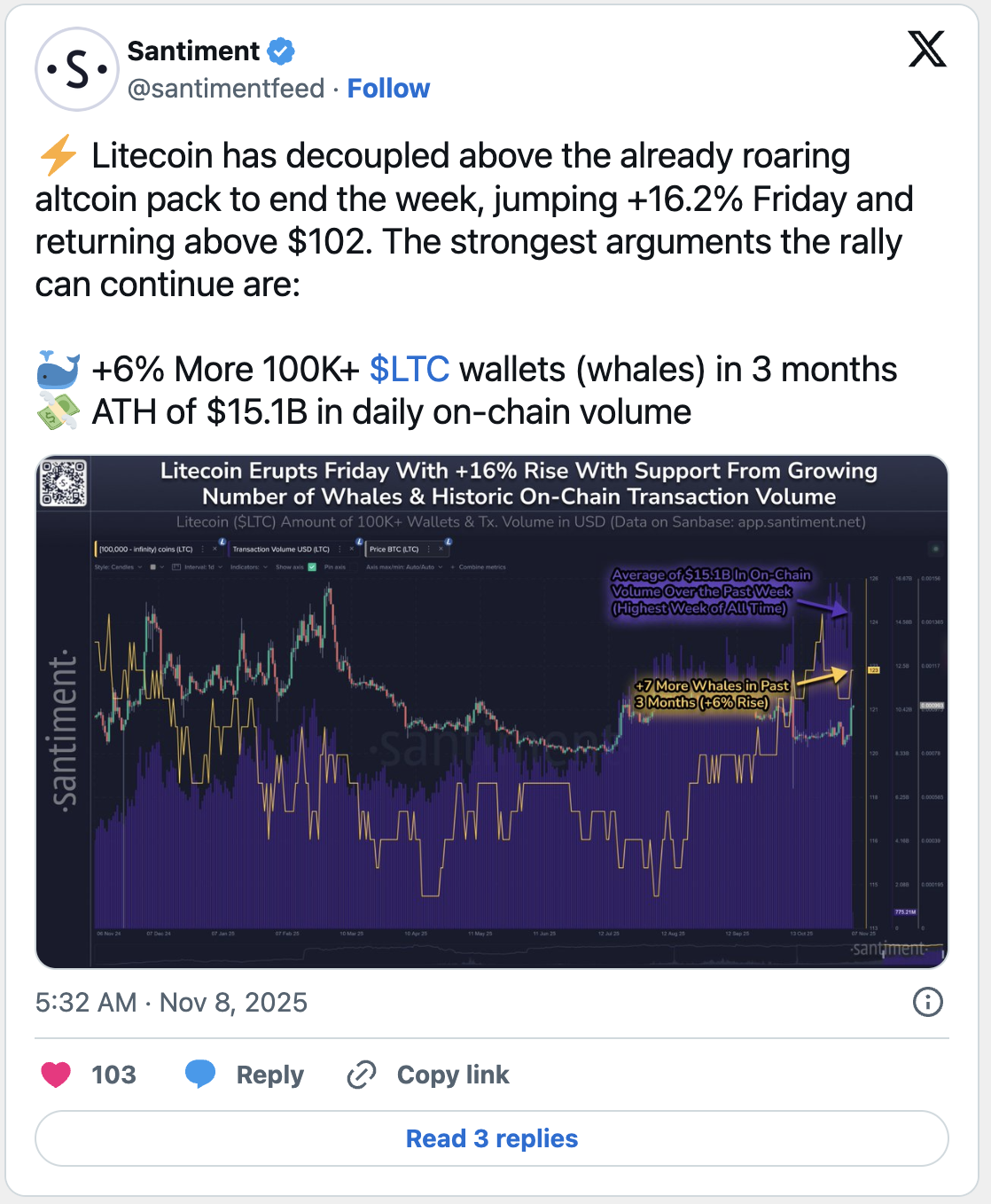
Task: Like the tweet with the heart icon
Action: point(56,1075)
